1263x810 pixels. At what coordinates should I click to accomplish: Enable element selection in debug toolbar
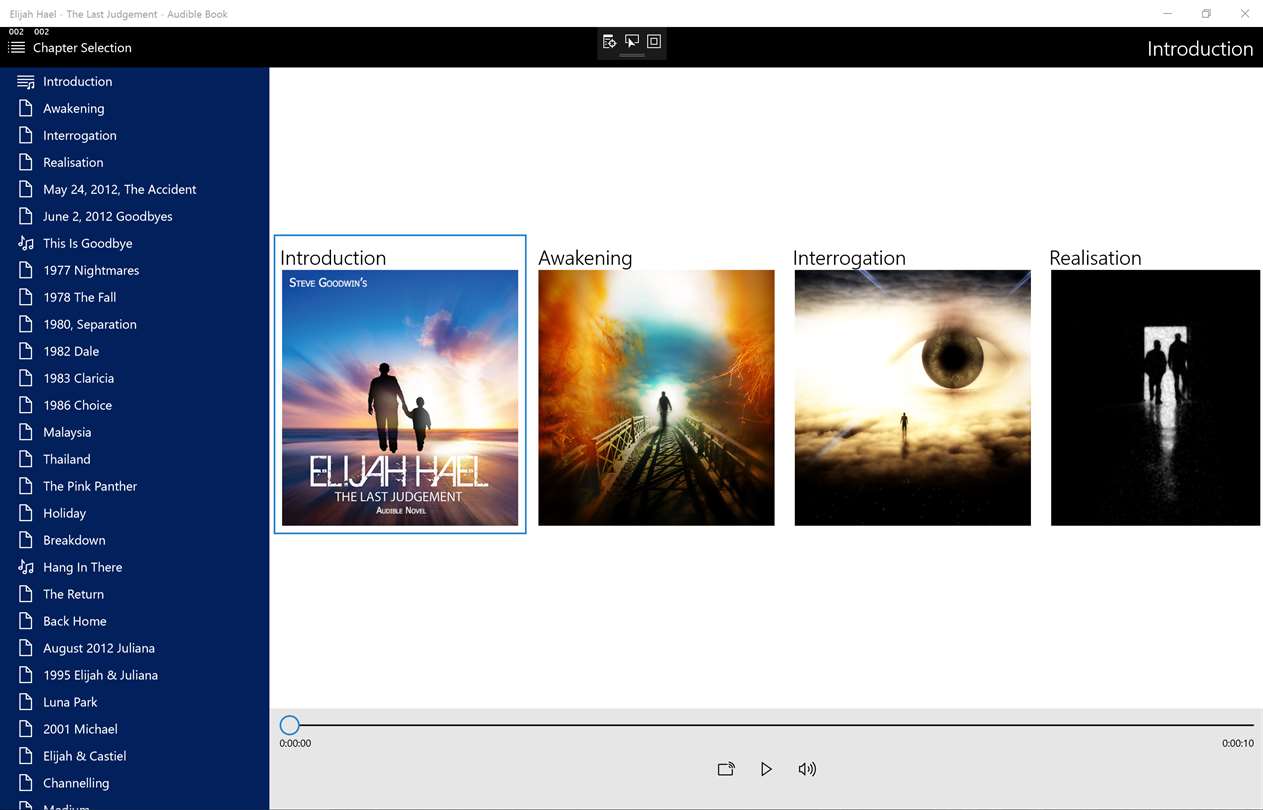coord(632,41)
